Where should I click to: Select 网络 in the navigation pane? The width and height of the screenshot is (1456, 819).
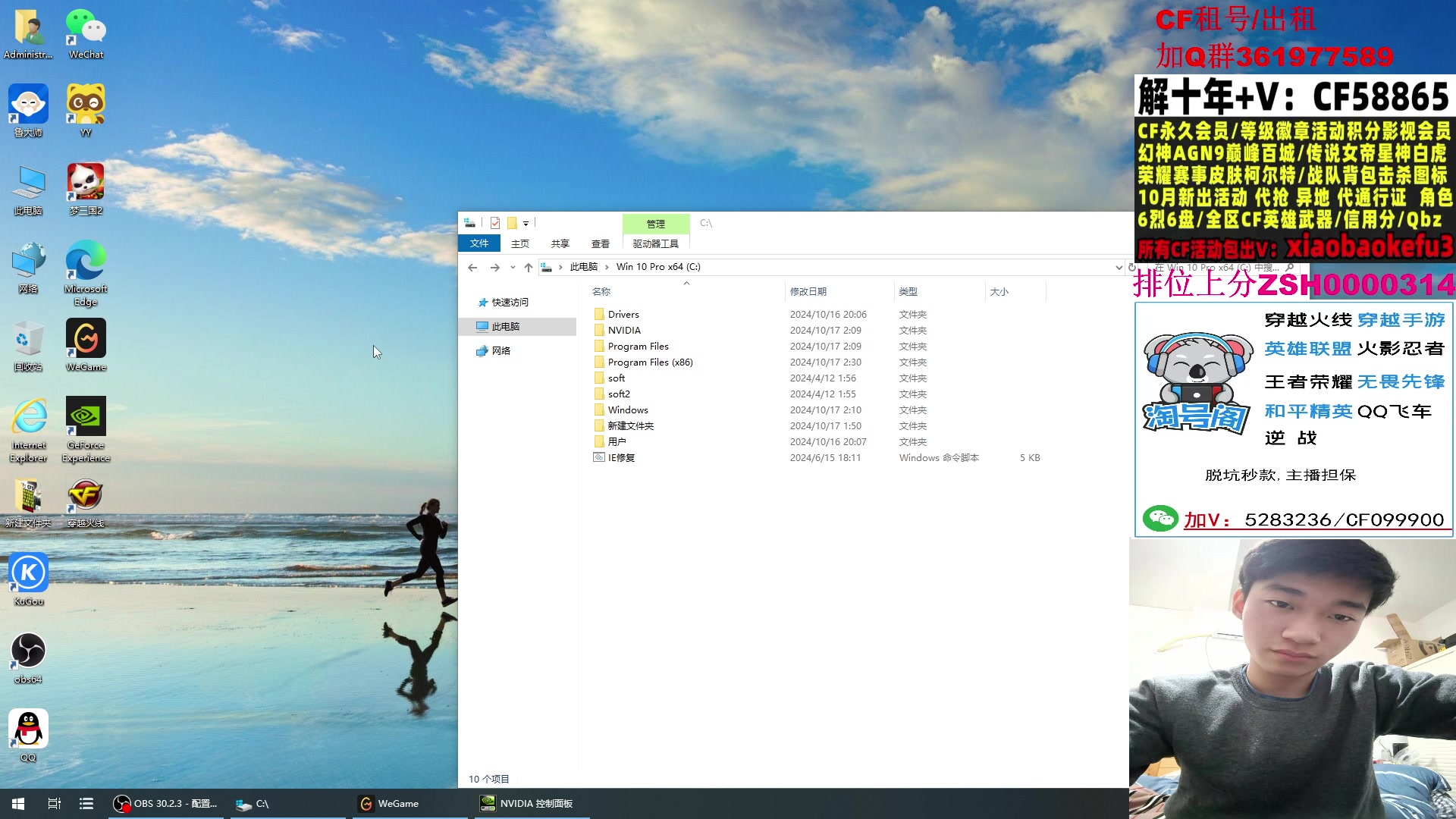[500, 350]
